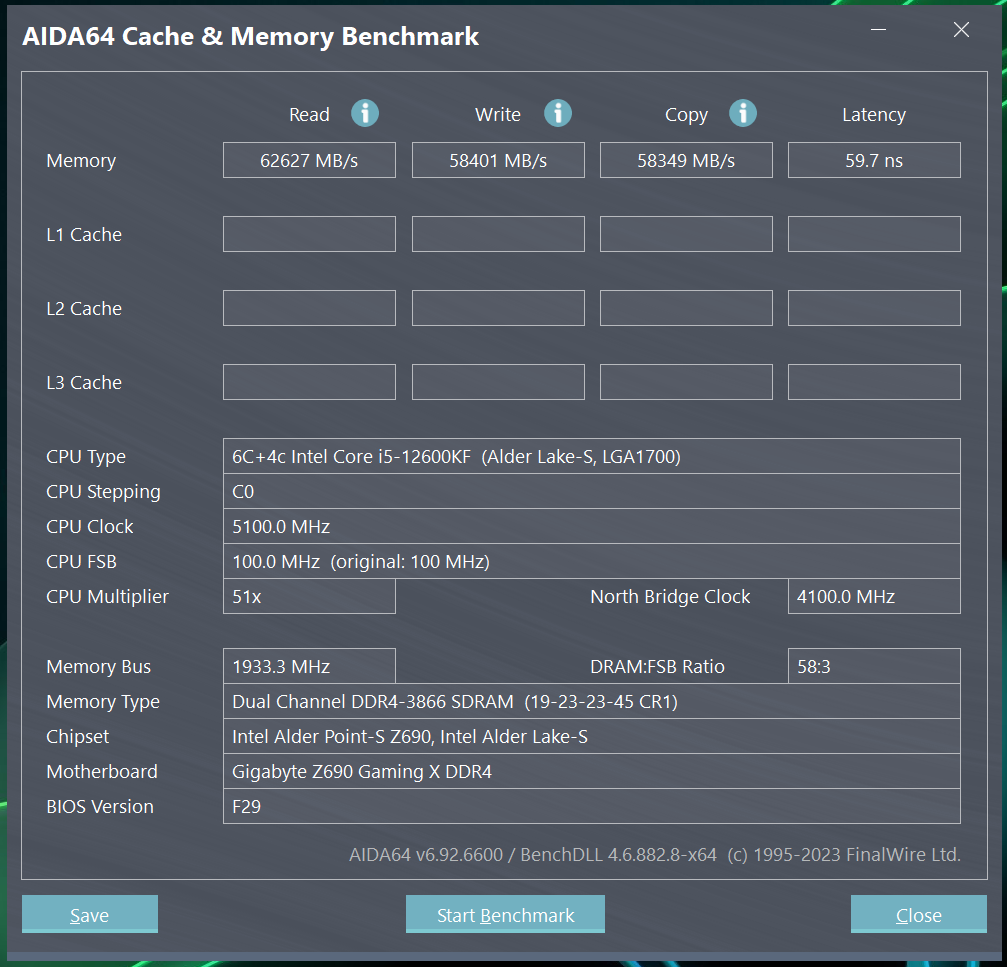Click the empty L1 Cache Copy field
The image size is (1007, 967).
pos(686,234)
